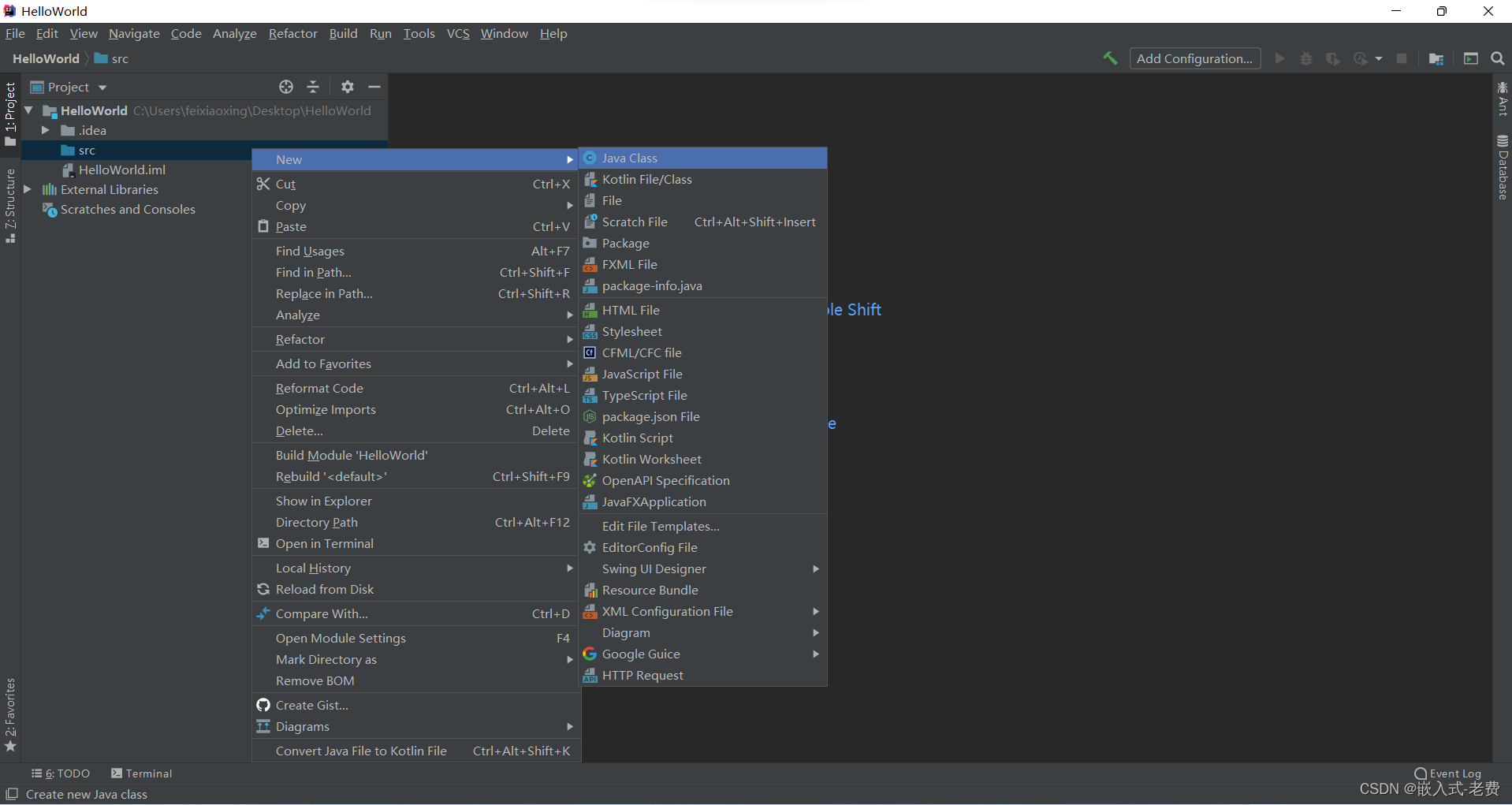Click the src breadcrumb in navigation bar
Image resolution: width=1512 pixels, height=805 pixels.
[111, 58]
